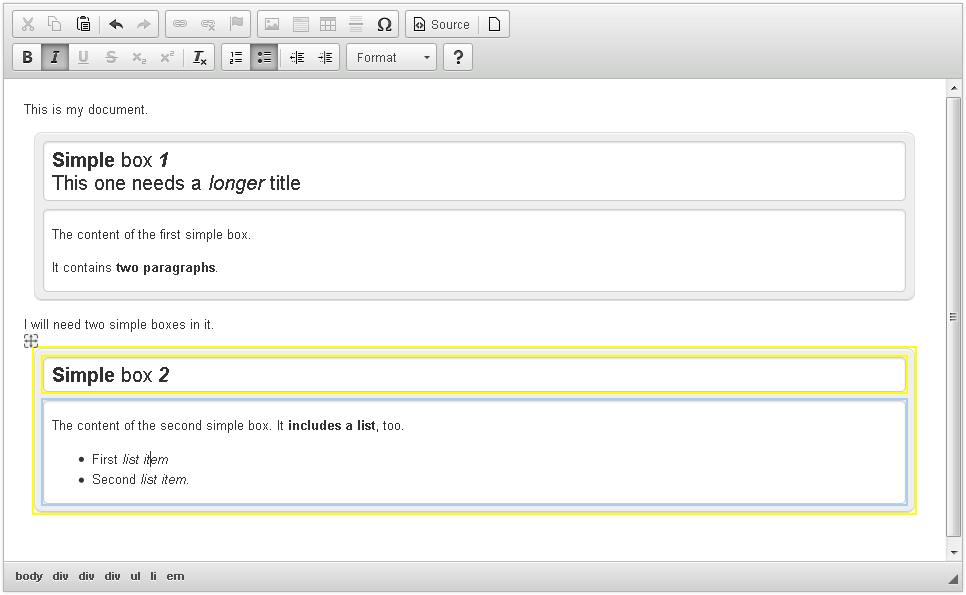This screenshot has height=595, width=966.
Task: Select em in the elements path
Action: [x=175, y=576]
